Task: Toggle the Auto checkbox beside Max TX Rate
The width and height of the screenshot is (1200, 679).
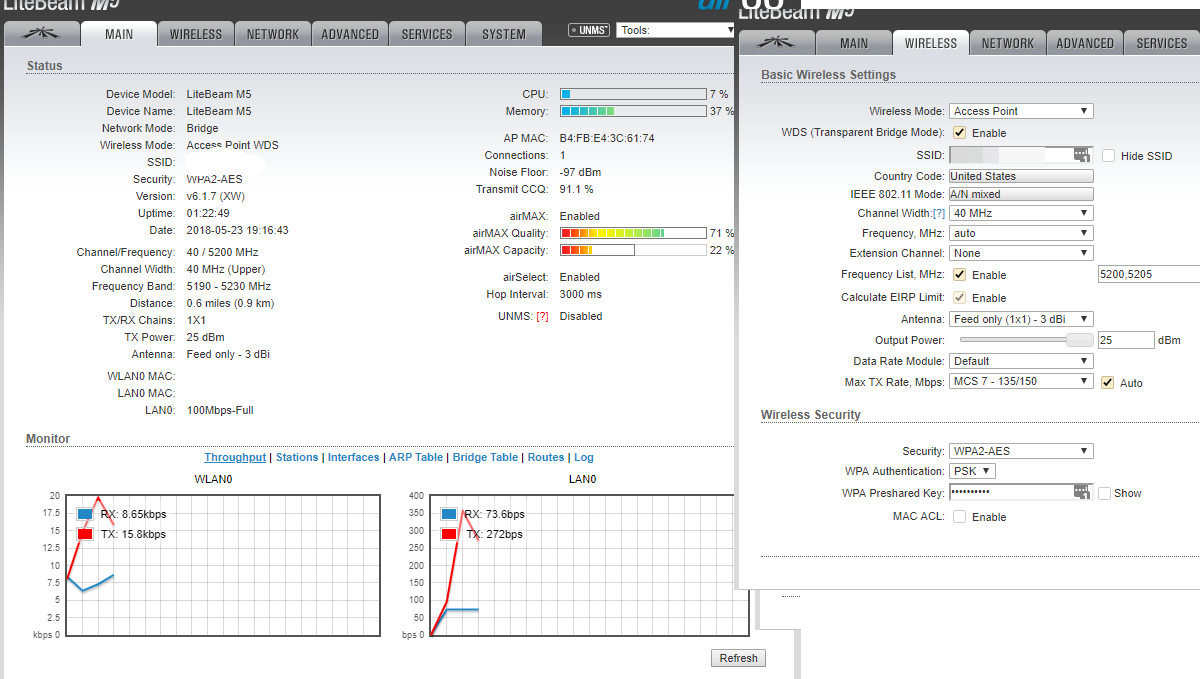Action: (1107, 382)
